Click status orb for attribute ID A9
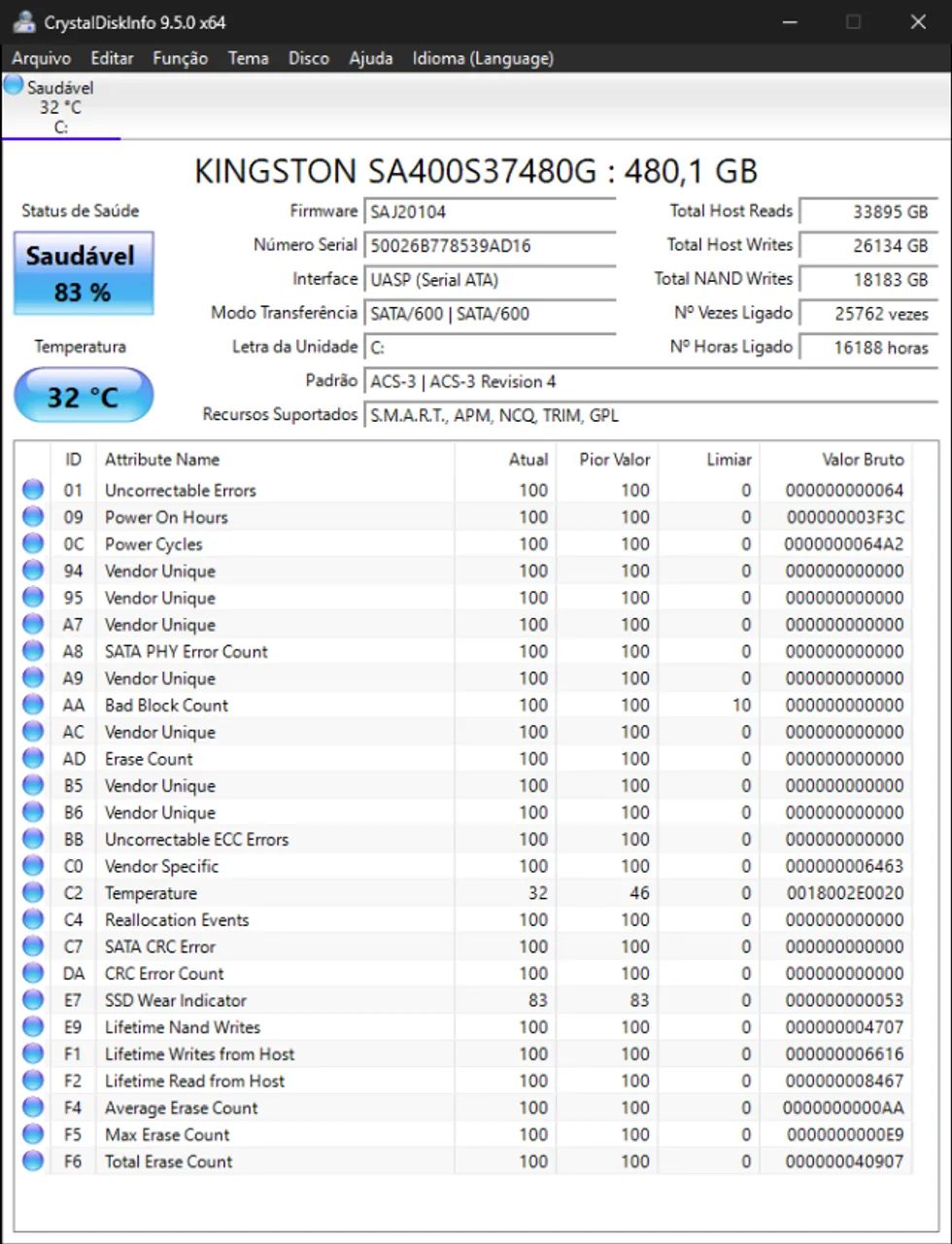The image size is (952, 1244). pyautogui.click(x=33, y=678)
